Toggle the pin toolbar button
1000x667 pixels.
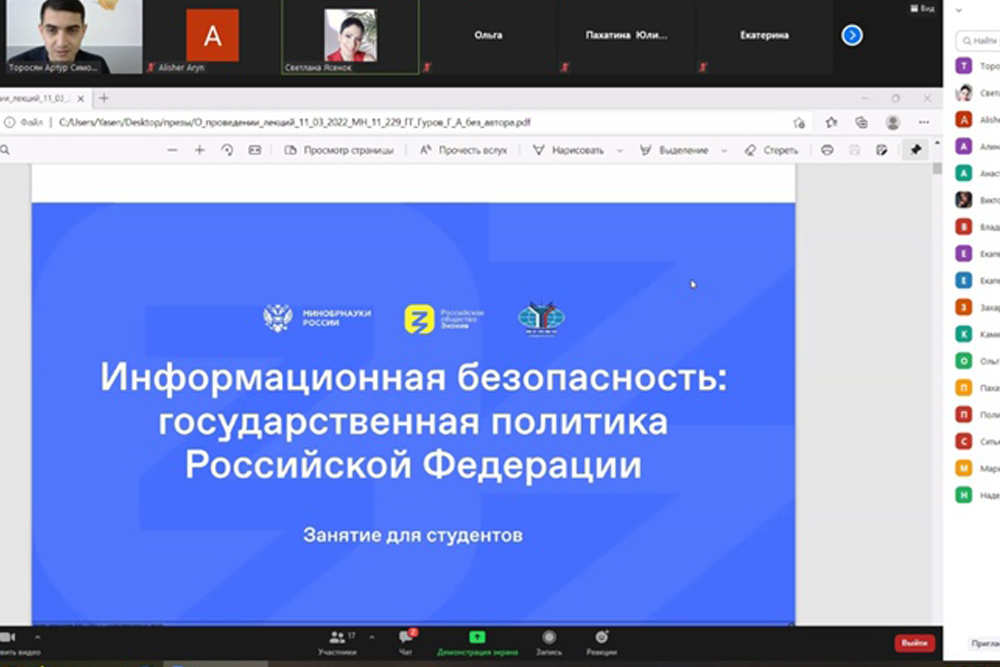coord(915,150)
